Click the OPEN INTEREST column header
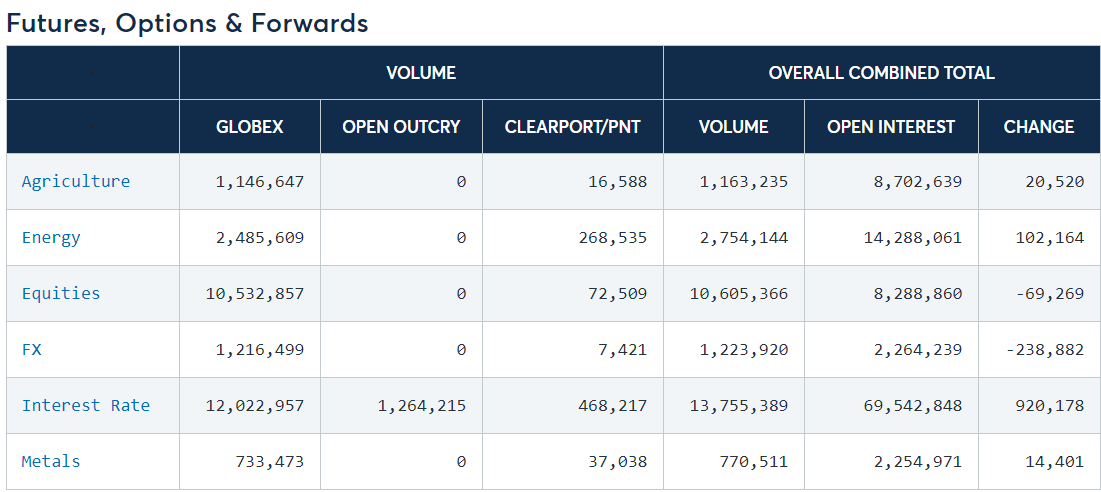Image resolution: width=1101 pixels, height=492 pixels. [891, 126]
